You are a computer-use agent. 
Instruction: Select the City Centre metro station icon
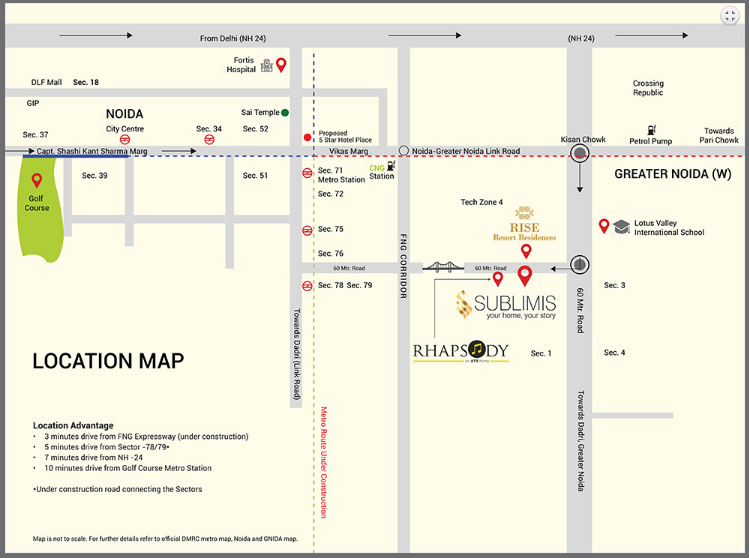[125, 140]
